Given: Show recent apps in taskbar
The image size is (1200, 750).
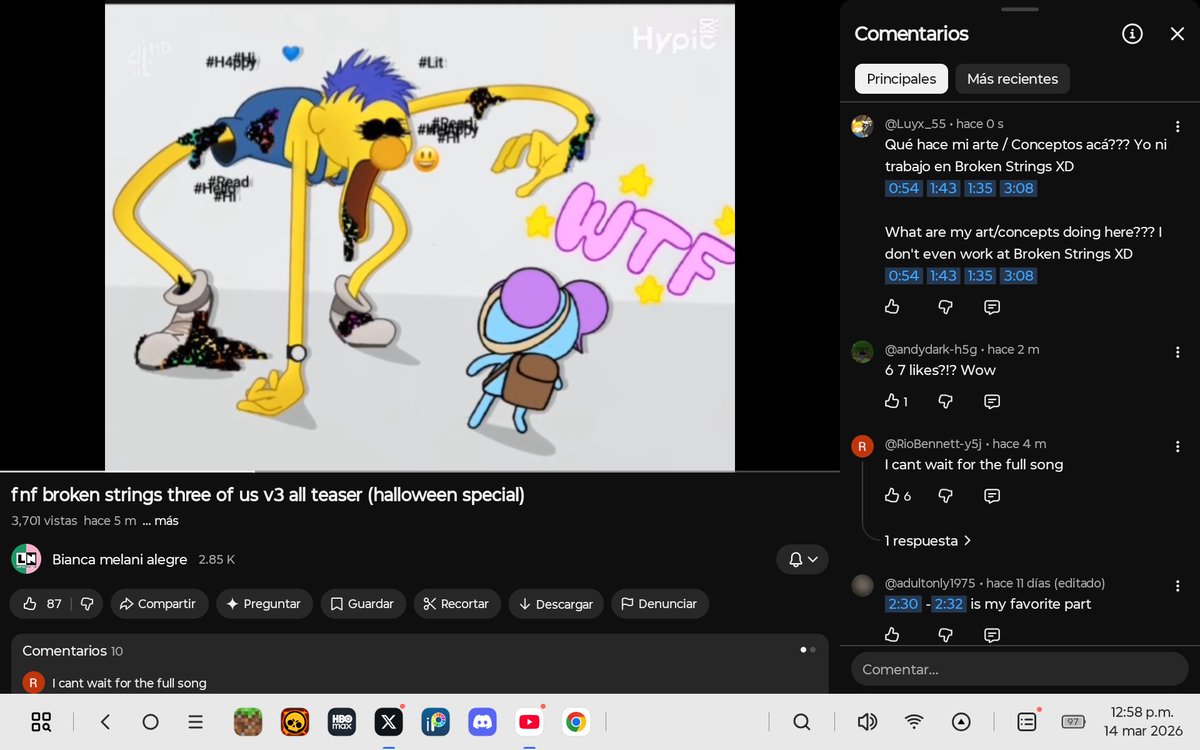Looking at the screenshot, I should pos(196,722).
